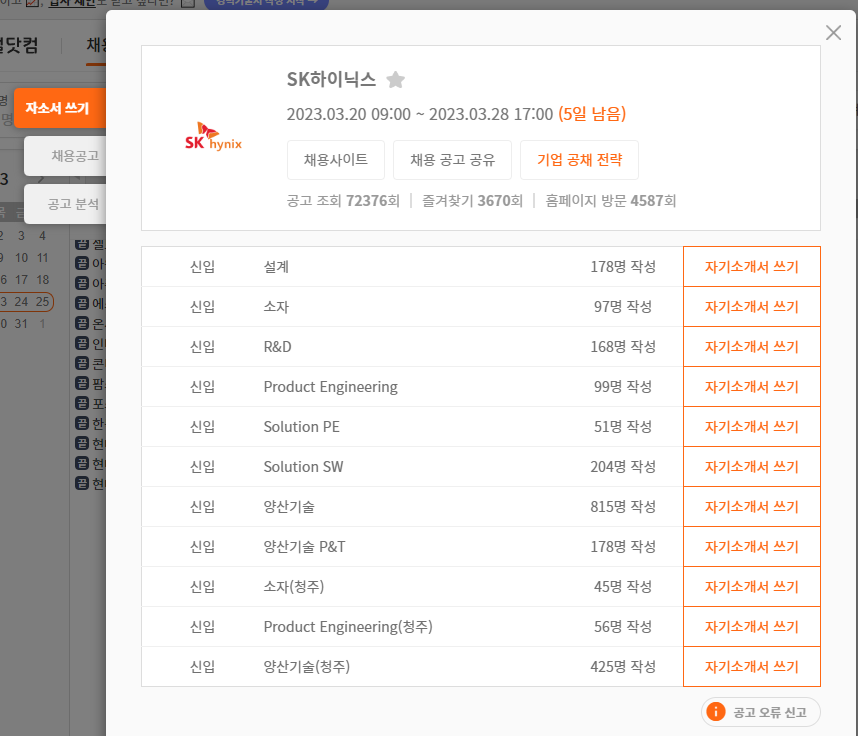Open 공고 분석 in background sidebar
This screenshot has height=736, width=858.
click(x=66, y=204)
